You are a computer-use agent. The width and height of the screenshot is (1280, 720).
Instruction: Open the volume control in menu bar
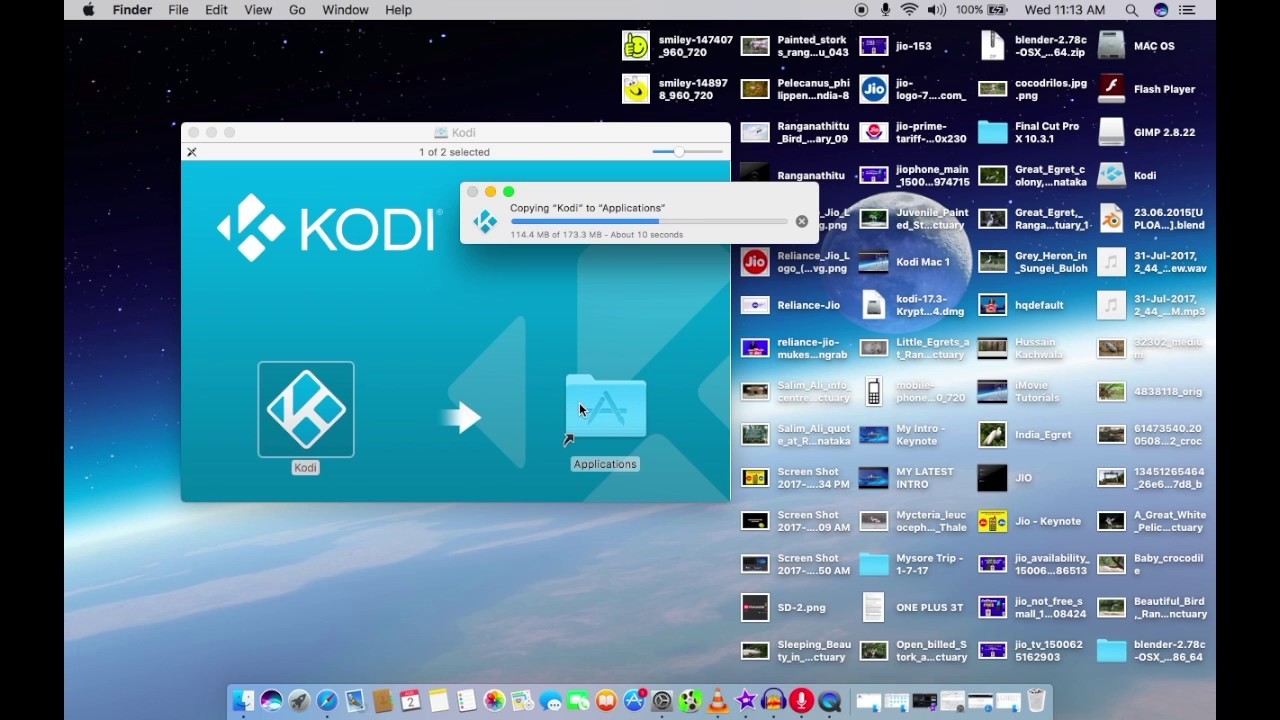pyautogui.click(x=936, y=10)
